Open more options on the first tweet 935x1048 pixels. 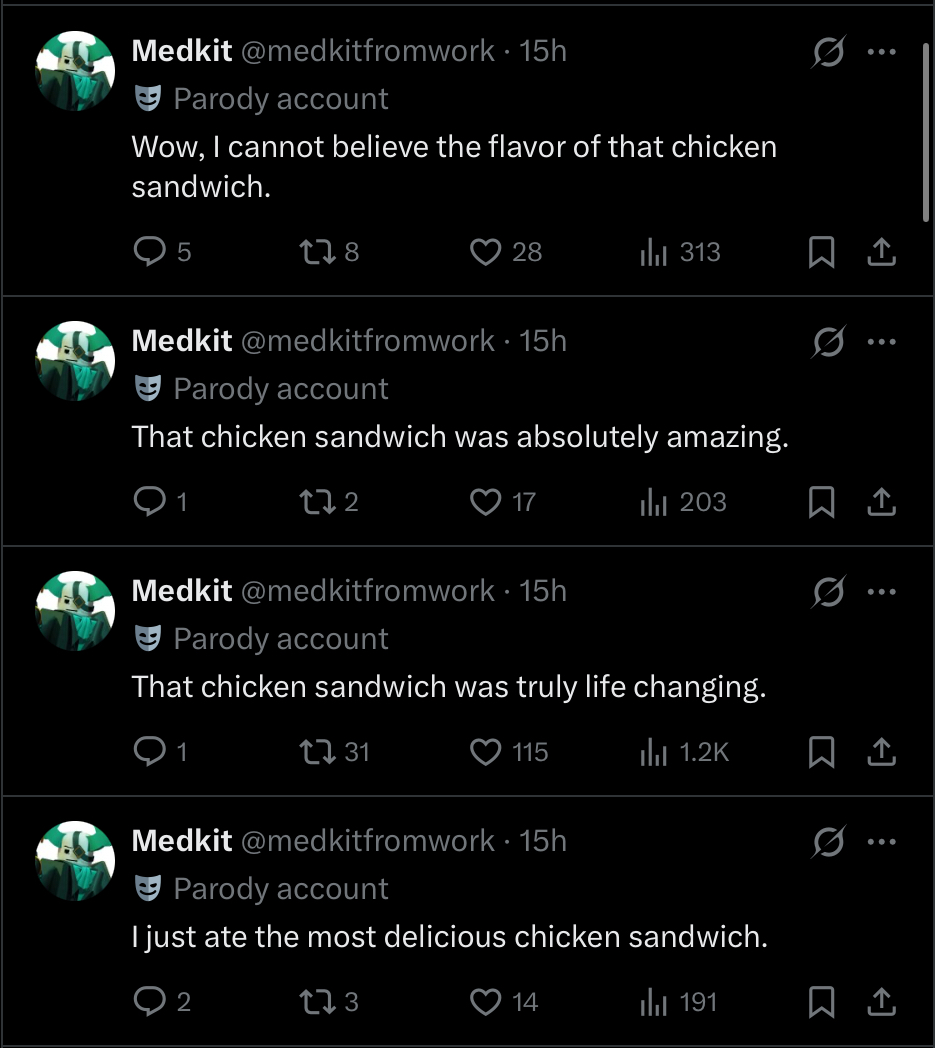point(882,51)
